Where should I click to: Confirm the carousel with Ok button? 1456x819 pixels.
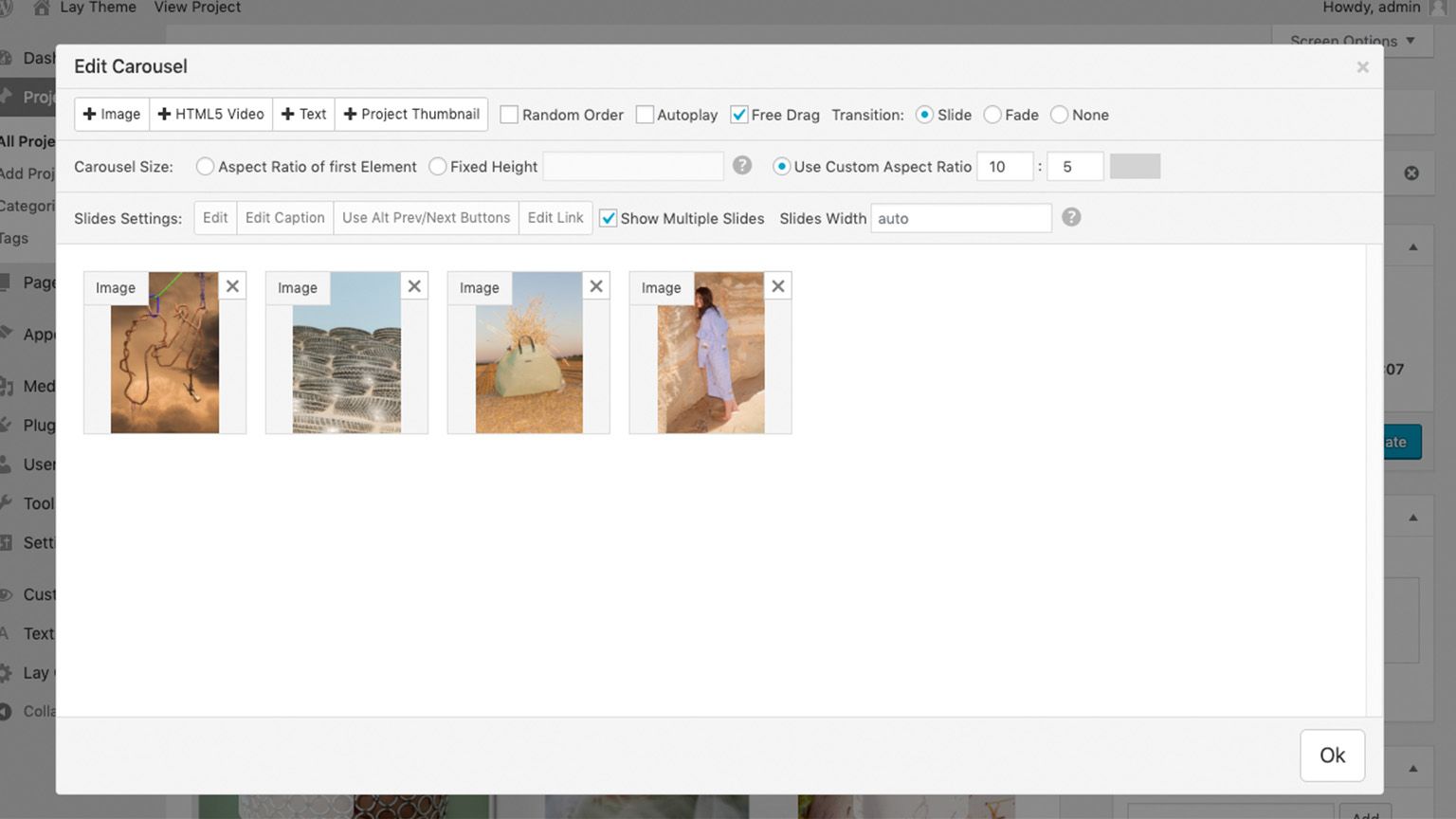1332,755
